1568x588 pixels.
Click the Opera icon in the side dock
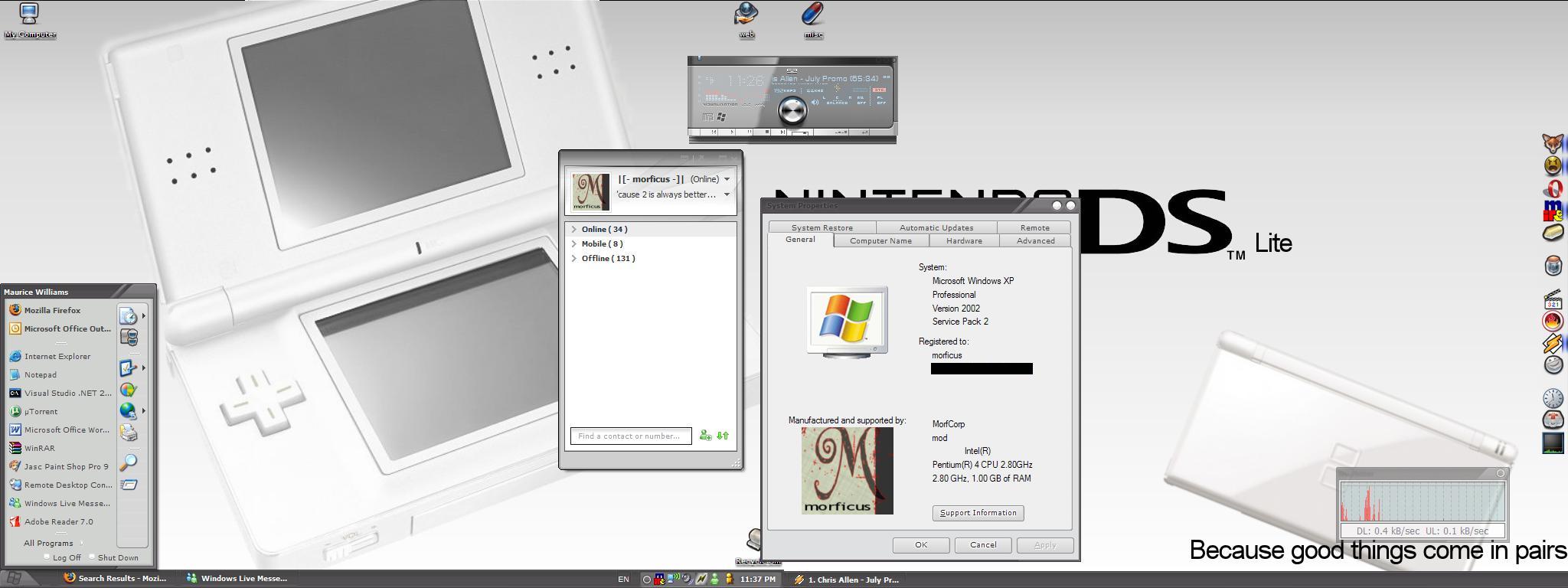point(1553,188)
